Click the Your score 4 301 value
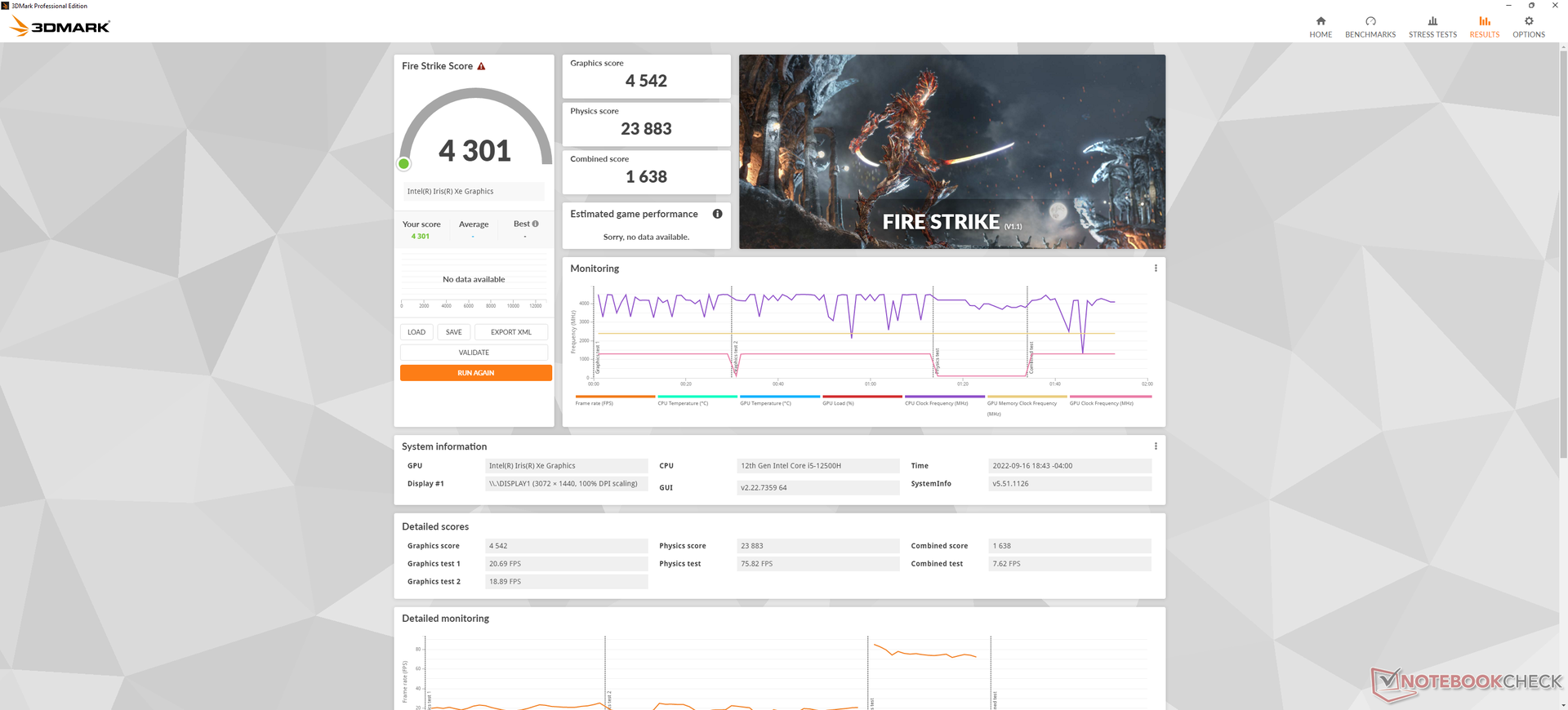 coord(421,237)
